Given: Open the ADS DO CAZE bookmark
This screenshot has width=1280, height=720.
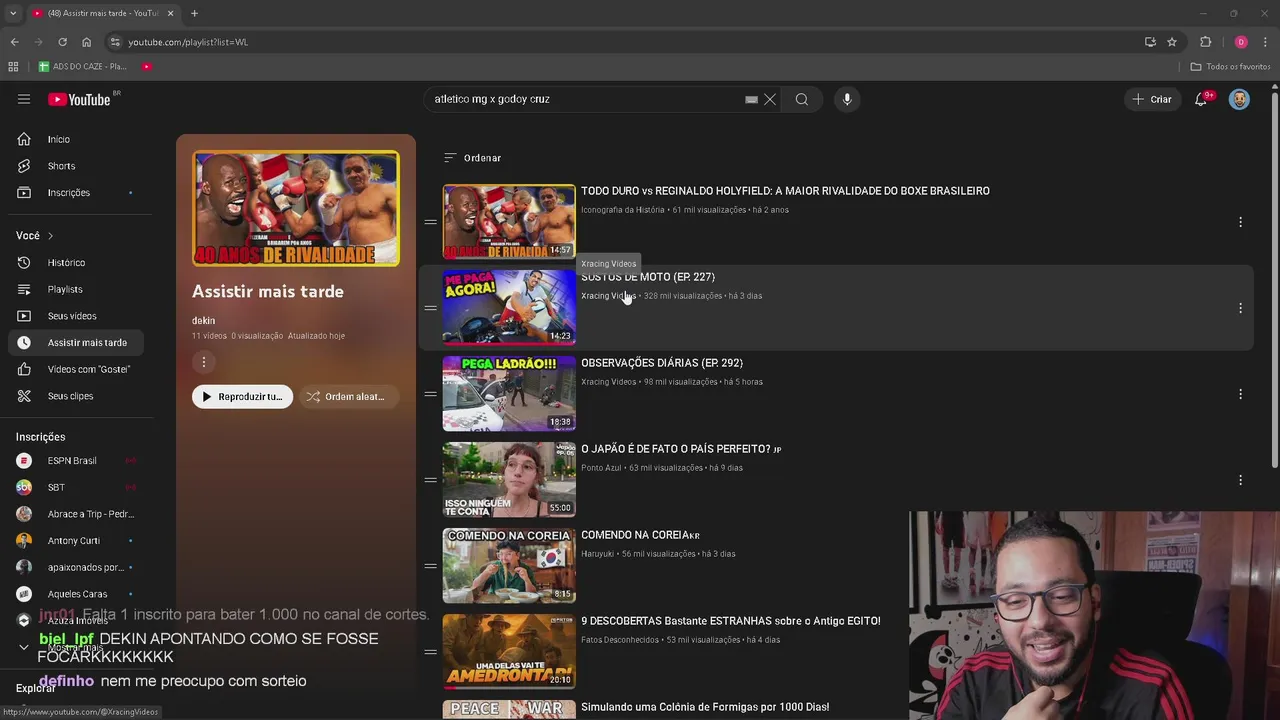Looking at the screenshot, I should (x=82, y=67).
